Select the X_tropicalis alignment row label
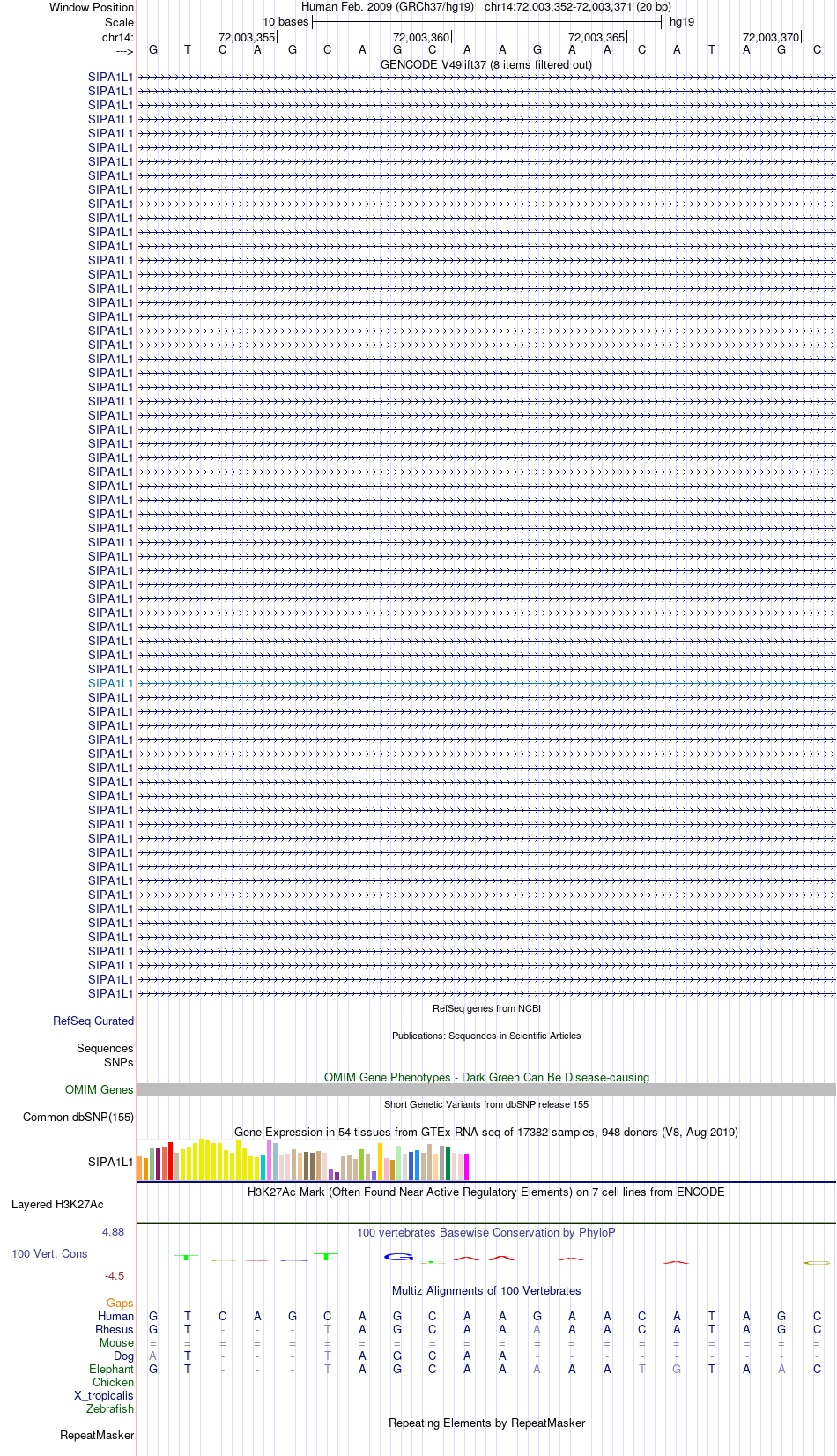 [104, 1395]
